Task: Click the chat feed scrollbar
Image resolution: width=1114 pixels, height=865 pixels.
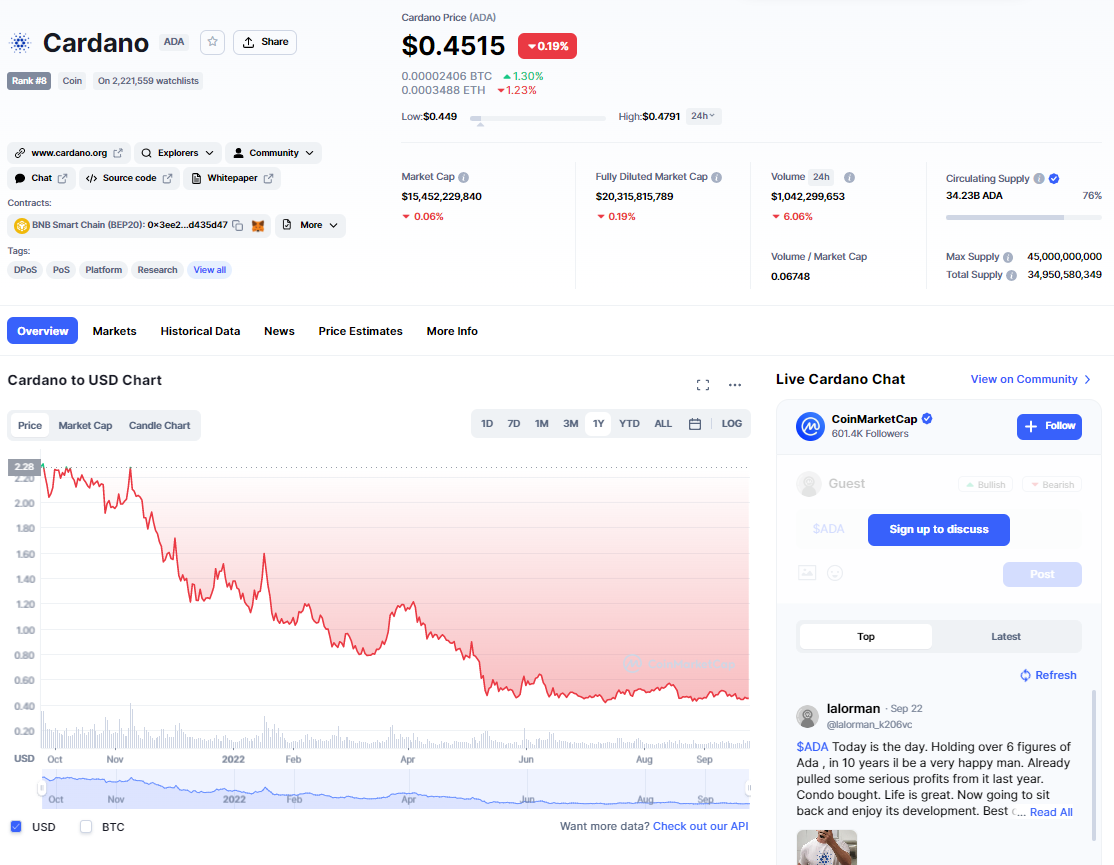Action: pyautogui.click(x=1093, y=765)
